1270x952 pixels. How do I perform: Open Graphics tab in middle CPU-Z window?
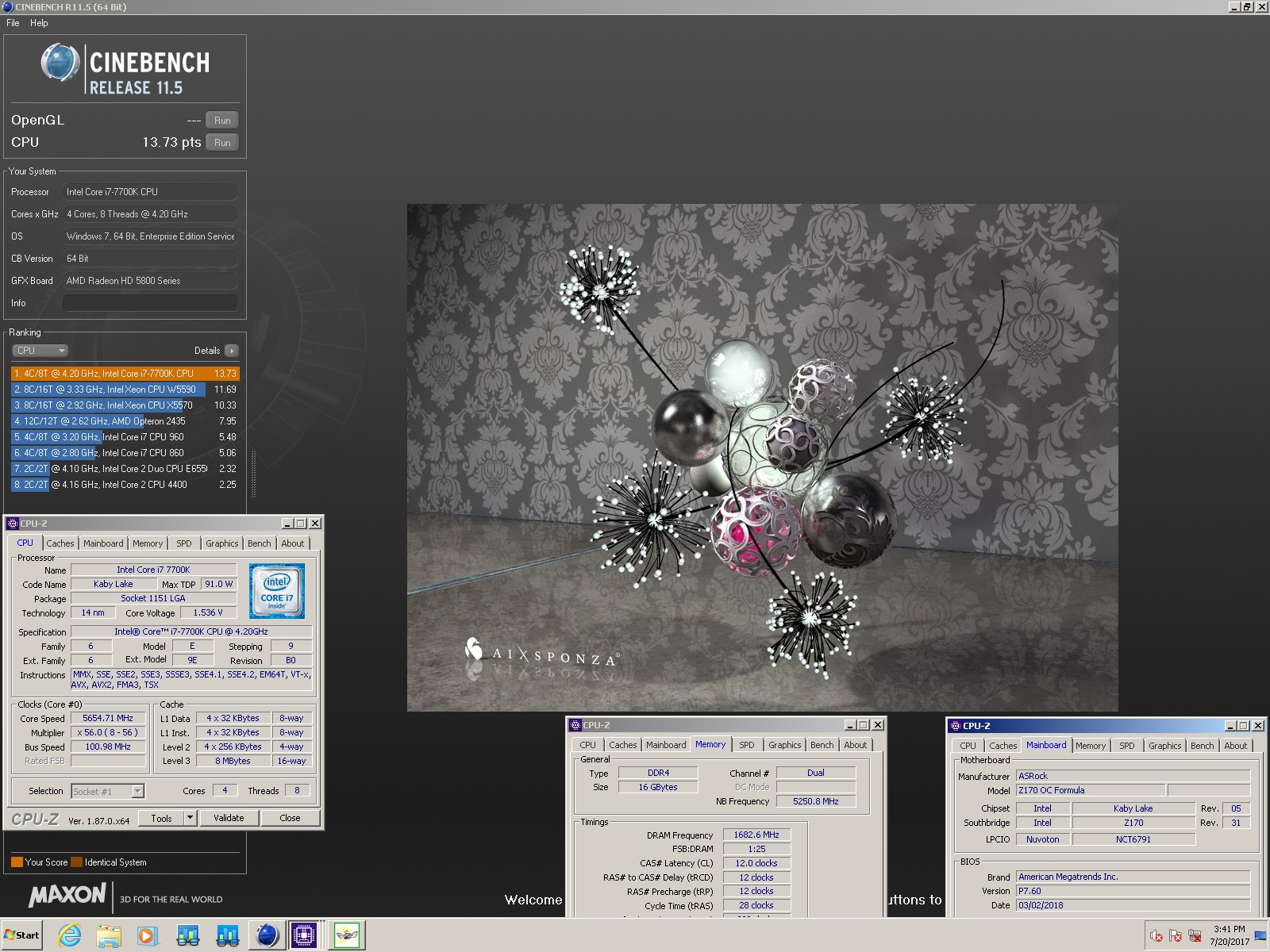pyautogui.click(x=784, y=745)
